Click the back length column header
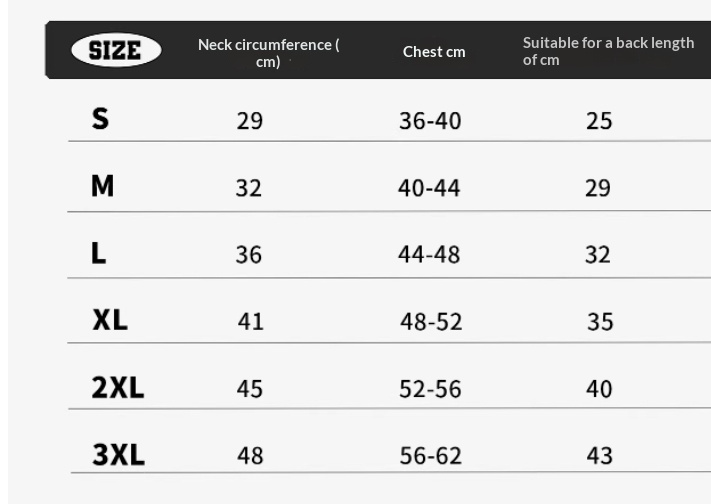 [x=608, y=52]
